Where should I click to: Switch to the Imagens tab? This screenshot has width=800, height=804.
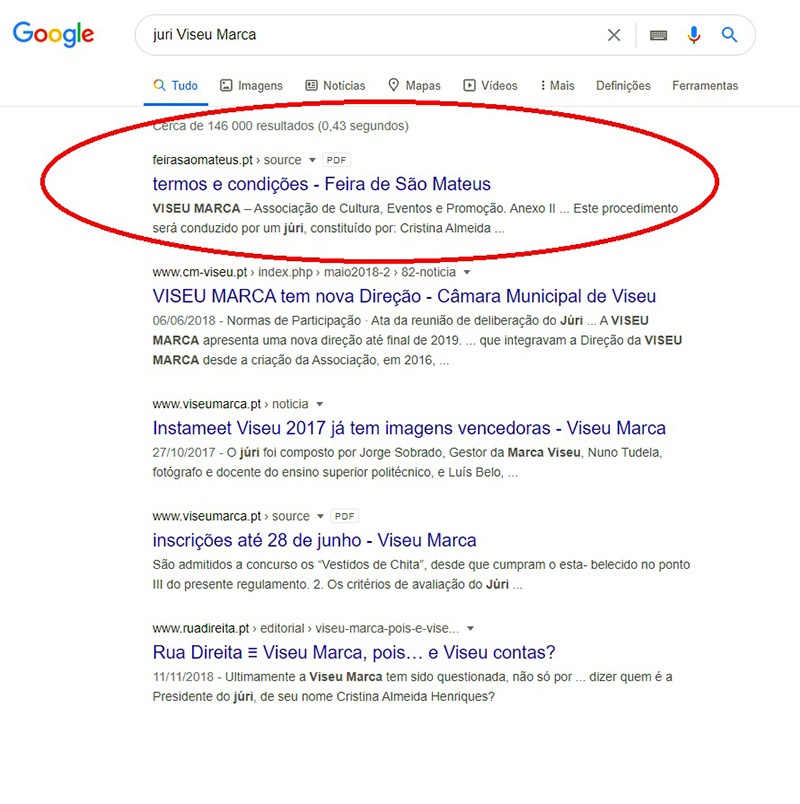click(251, 86)
